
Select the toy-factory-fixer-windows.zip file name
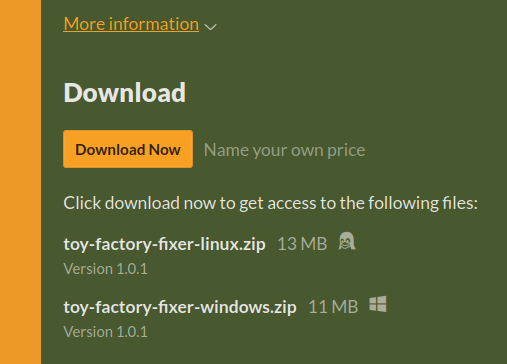(x=180, y=307)
